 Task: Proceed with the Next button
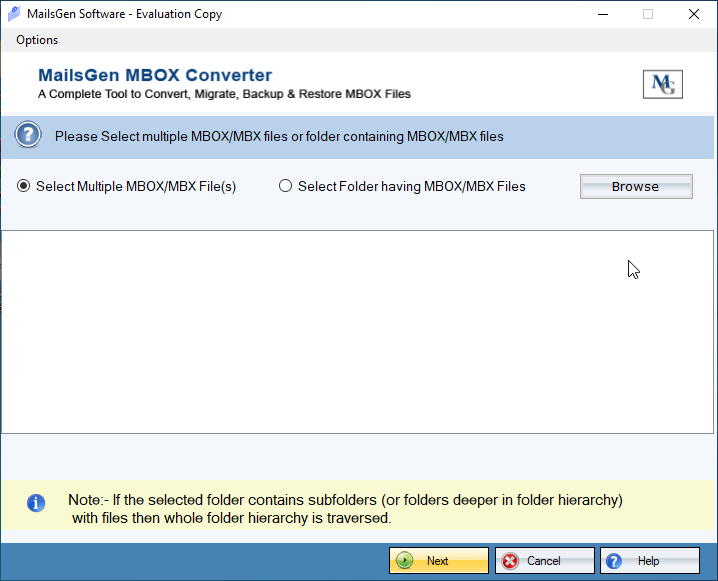[439, 560]
